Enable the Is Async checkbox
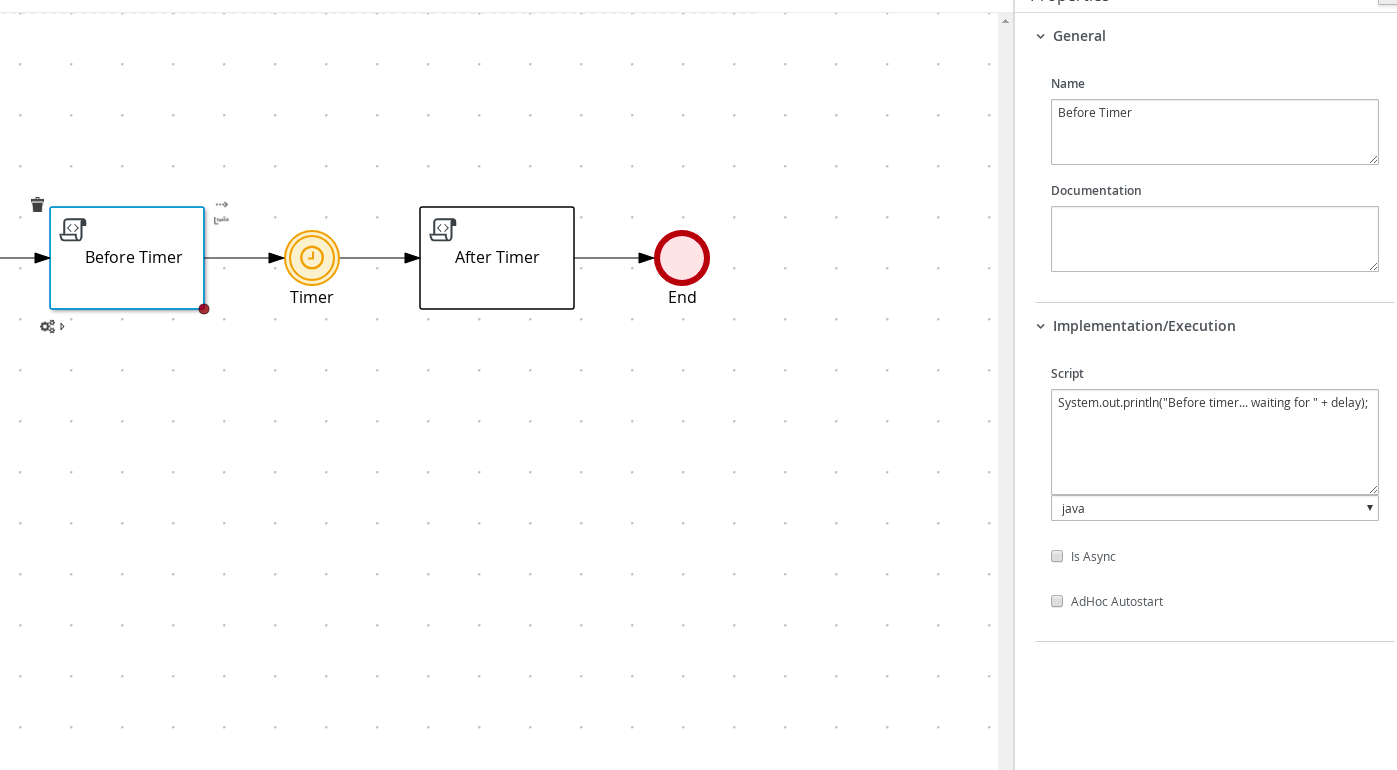 pos(1057,556)
